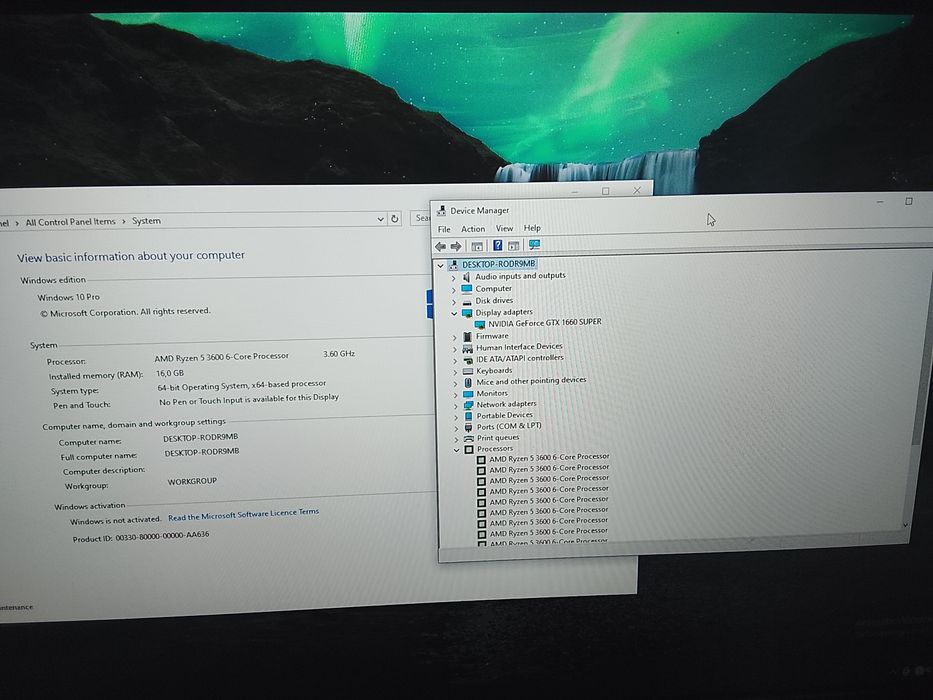Viewport: 933px width, 700px height.
Task: Click the System breadcrumb in address bar
Action: pos(146,221)
